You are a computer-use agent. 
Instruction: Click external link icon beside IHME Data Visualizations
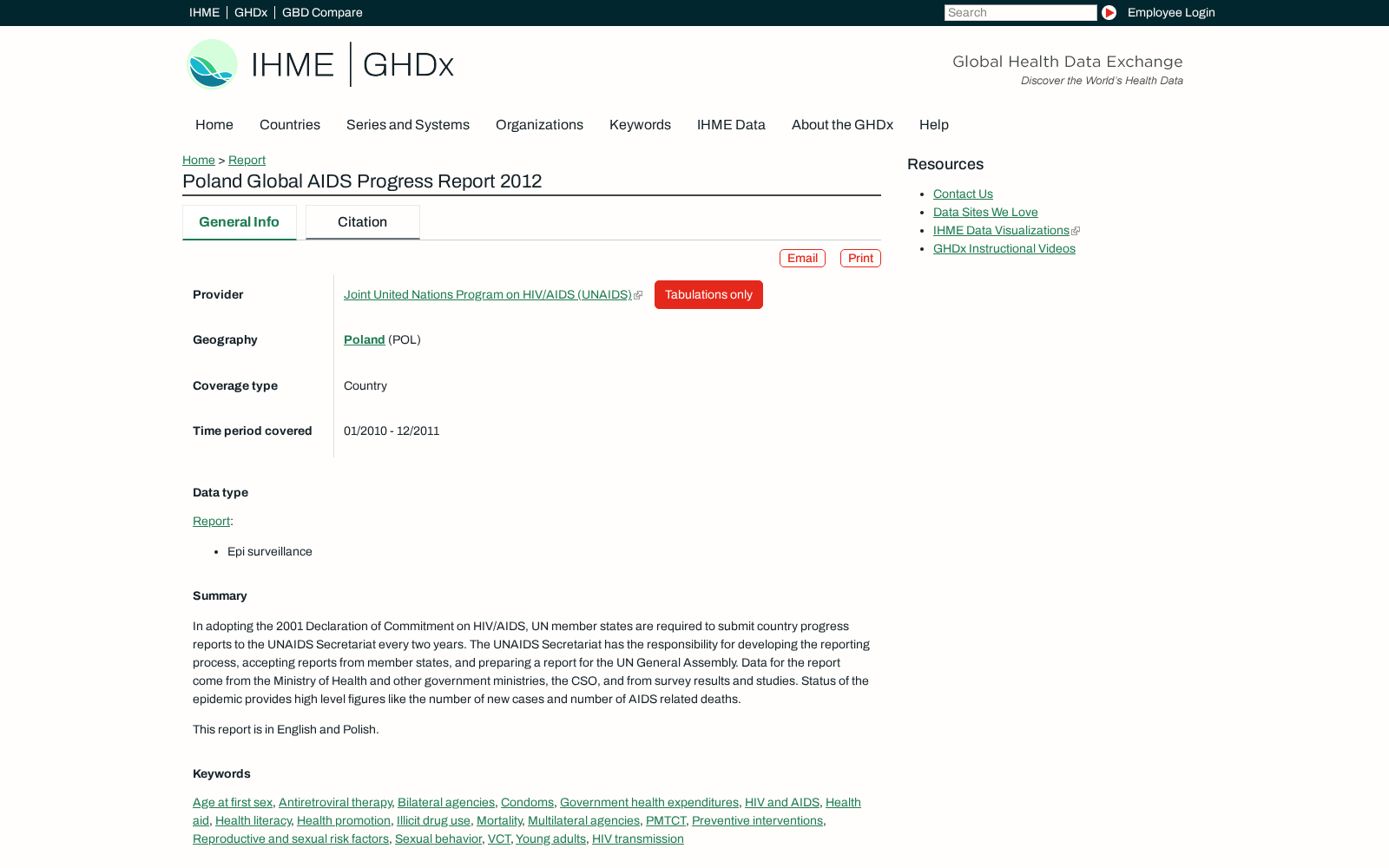[1076, 231]
